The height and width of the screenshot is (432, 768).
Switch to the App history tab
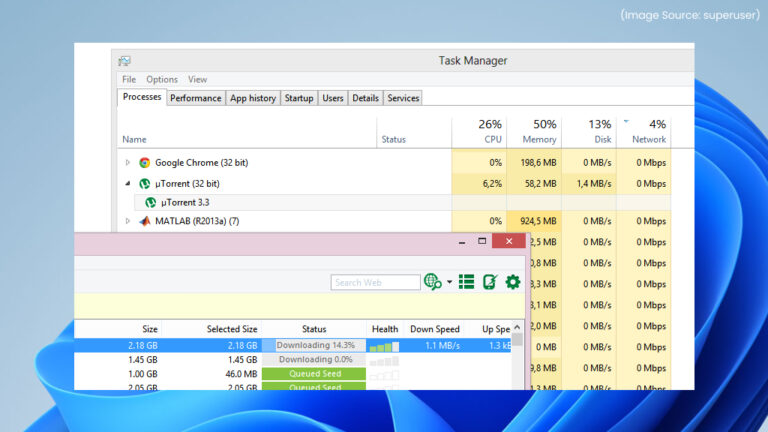point(253,98)
